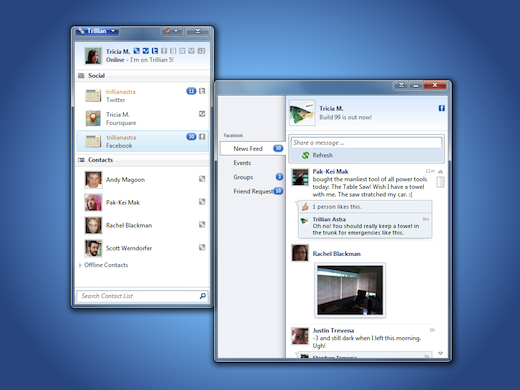Screen dimensions: 520x390
Task: Click the Foursquare map pin icon
Action: [x=93, y=118]
